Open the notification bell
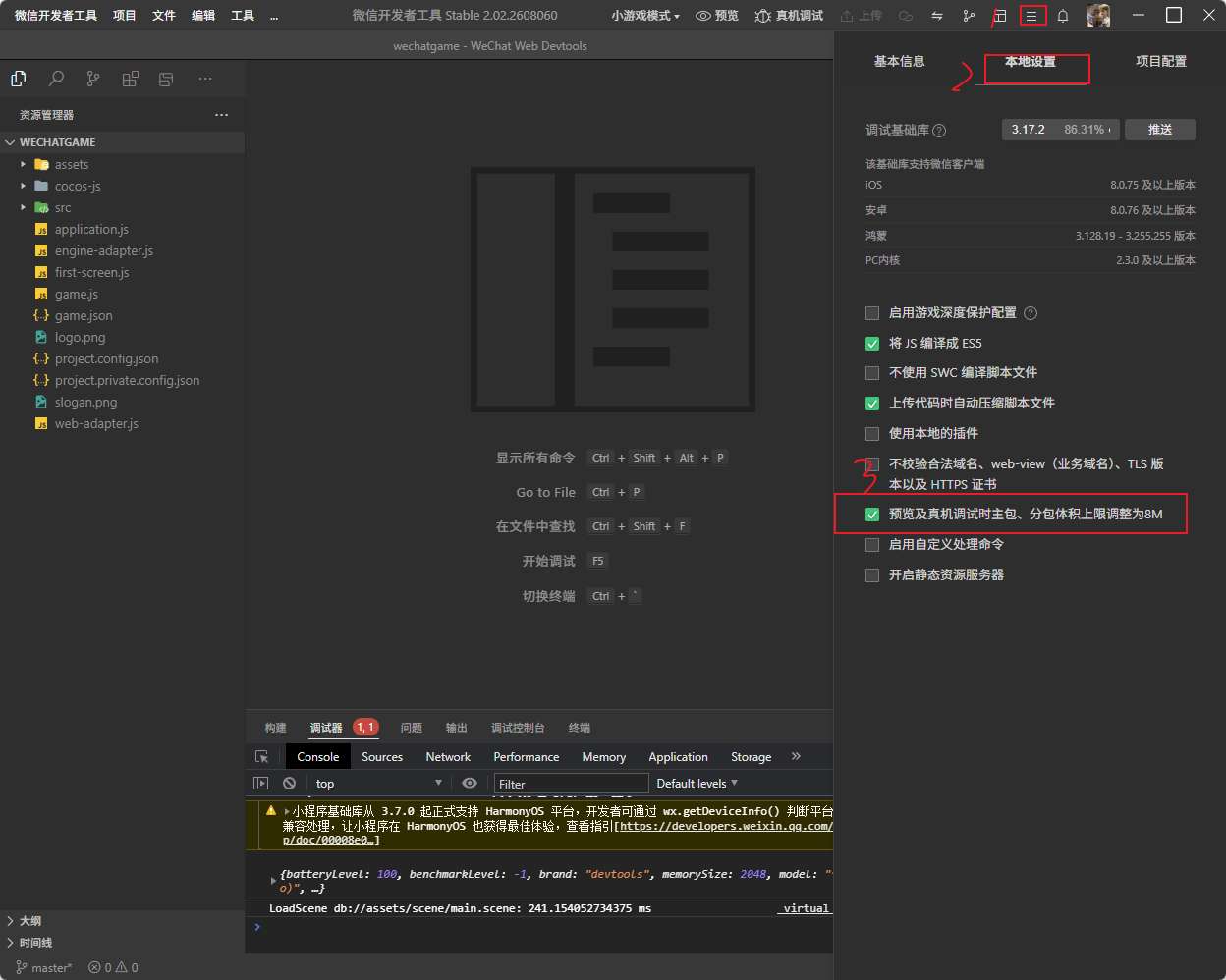Screen dimensions: 1226x980 click(1063, 16)
